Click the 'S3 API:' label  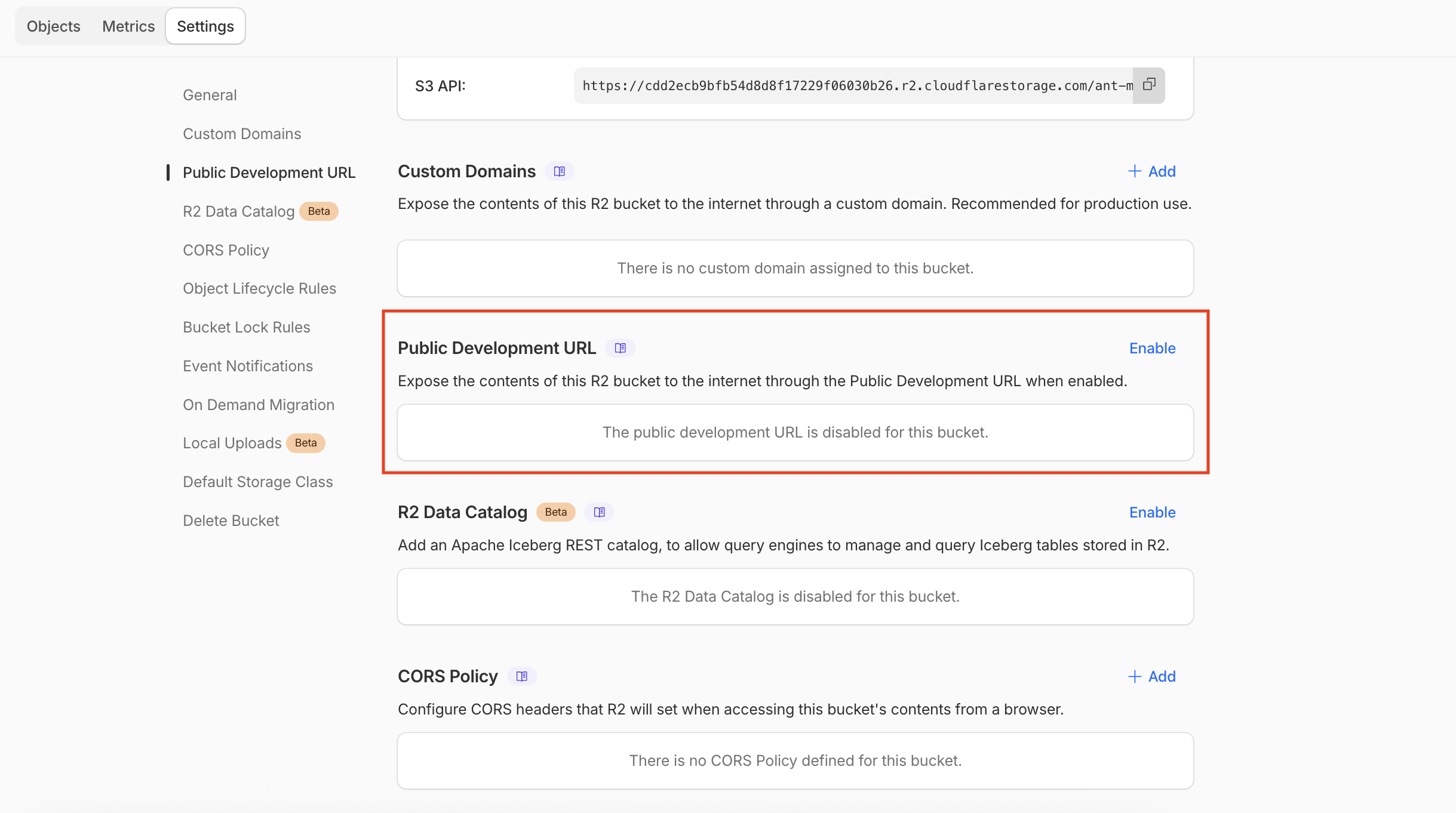(x=440, y=86)
